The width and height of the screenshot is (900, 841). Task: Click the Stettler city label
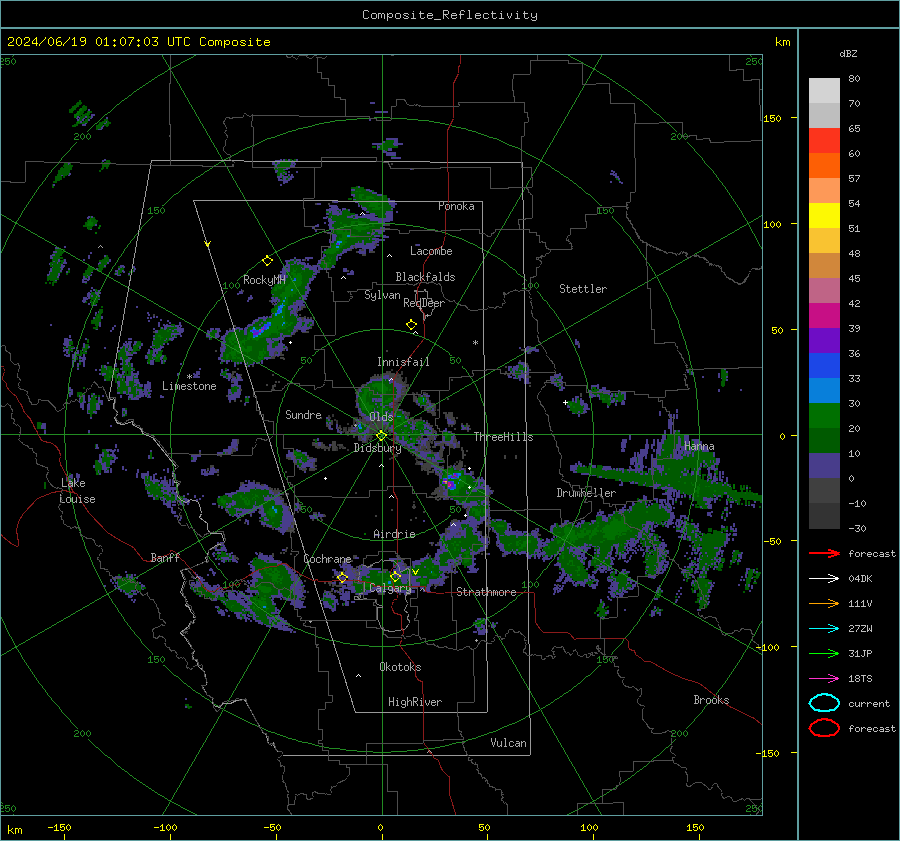click(x=583, y=289)
